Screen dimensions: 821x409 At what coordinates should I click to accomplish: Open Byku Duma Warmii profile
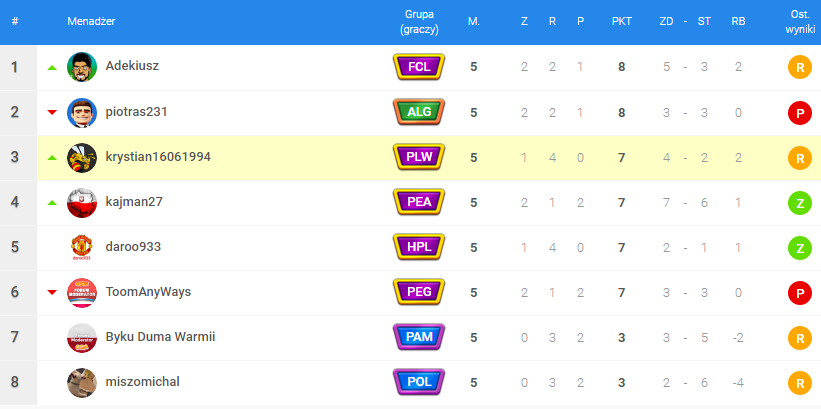160,336
